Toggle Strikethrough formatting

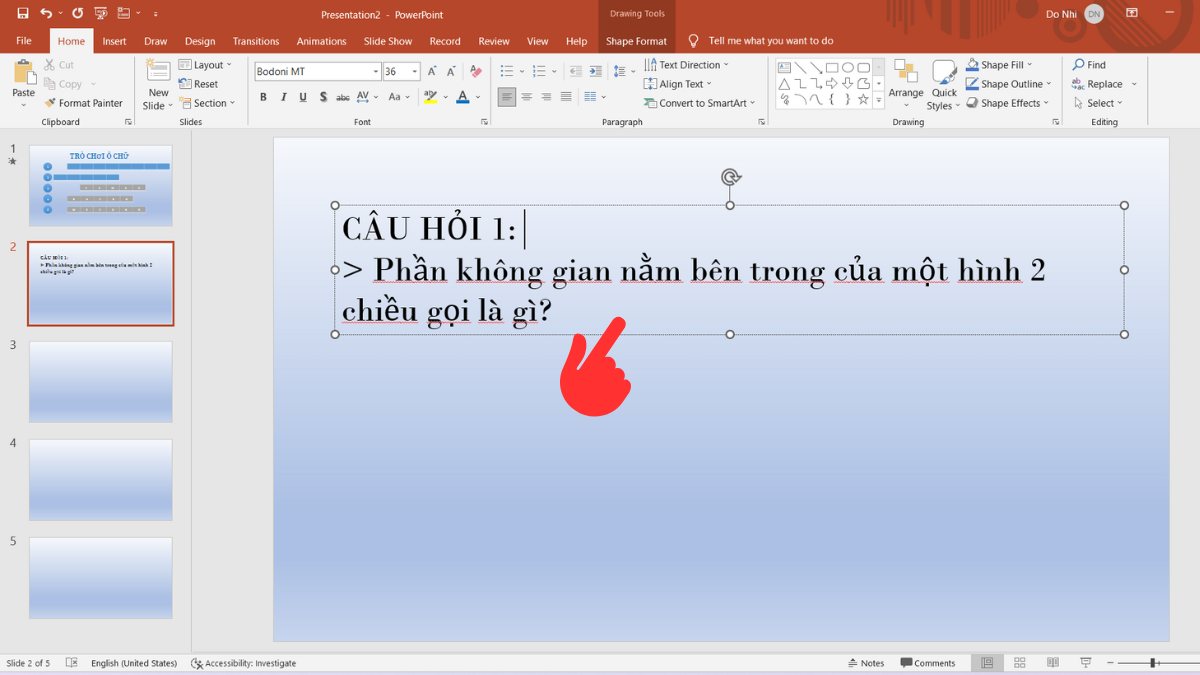[343, 97]
